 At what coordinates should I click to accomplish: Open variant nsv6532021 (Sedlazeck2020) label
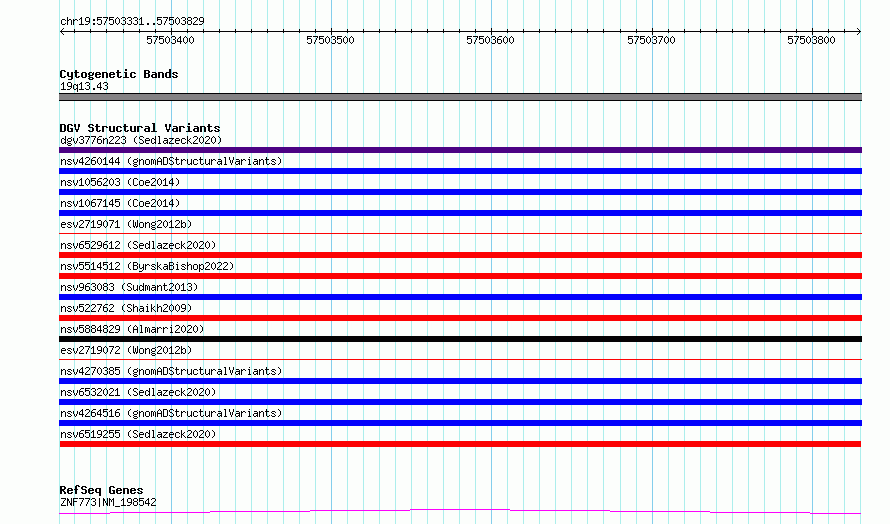point(138,392)
